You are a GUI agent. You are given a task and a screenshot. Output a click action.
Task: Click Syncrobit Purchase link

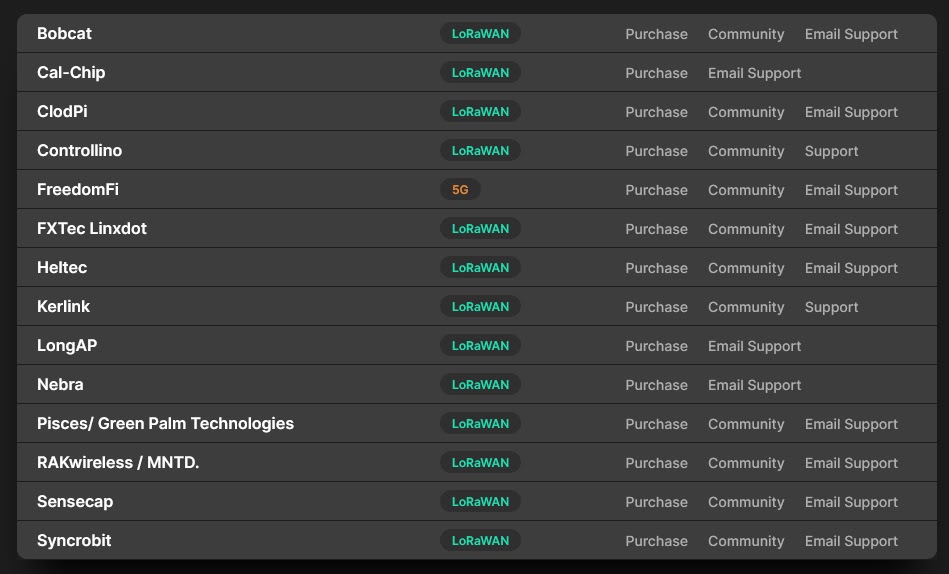click(x=656, y=541)
